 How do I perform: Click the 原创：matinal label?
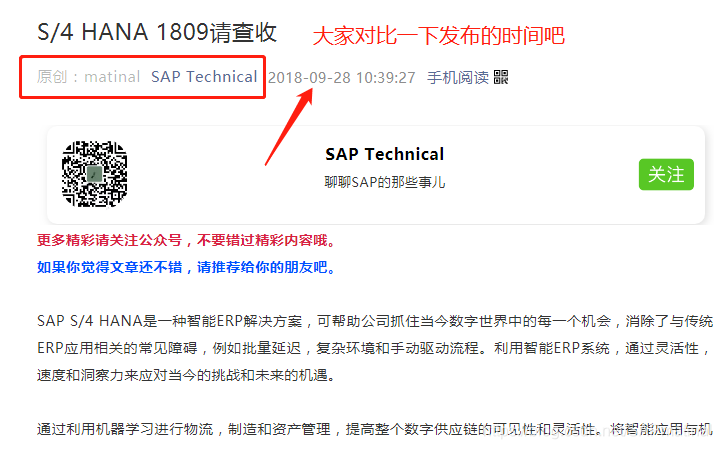(88, 76)
